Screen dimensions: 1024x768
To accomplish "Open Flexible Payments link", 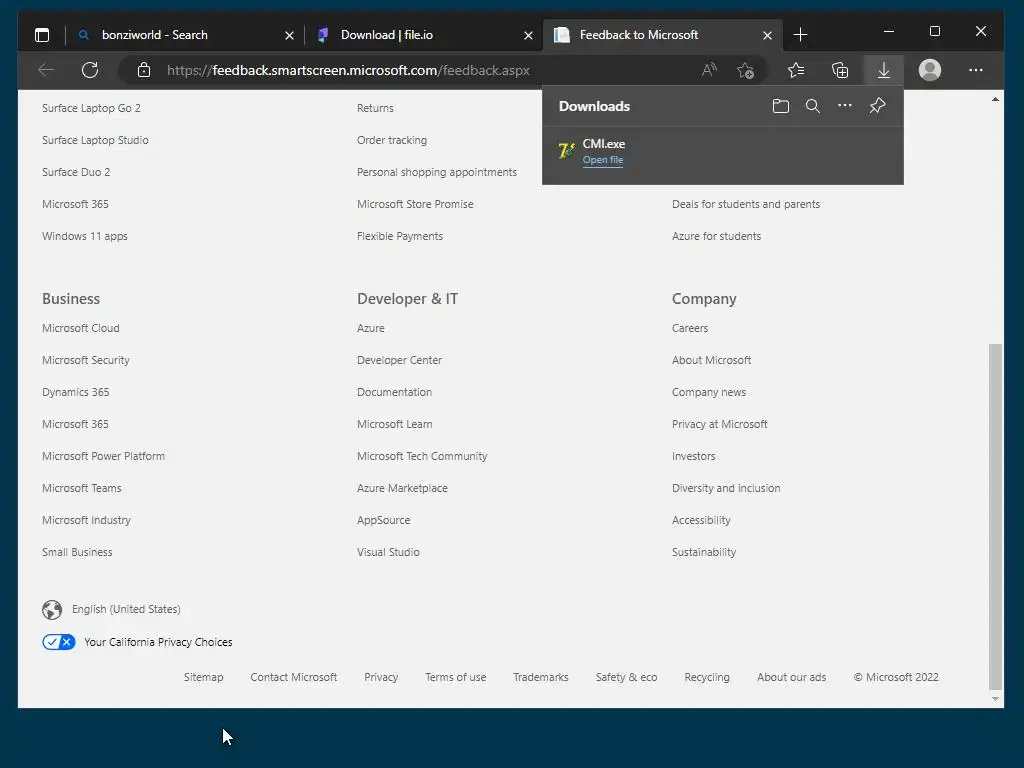I will click(400, 236).
